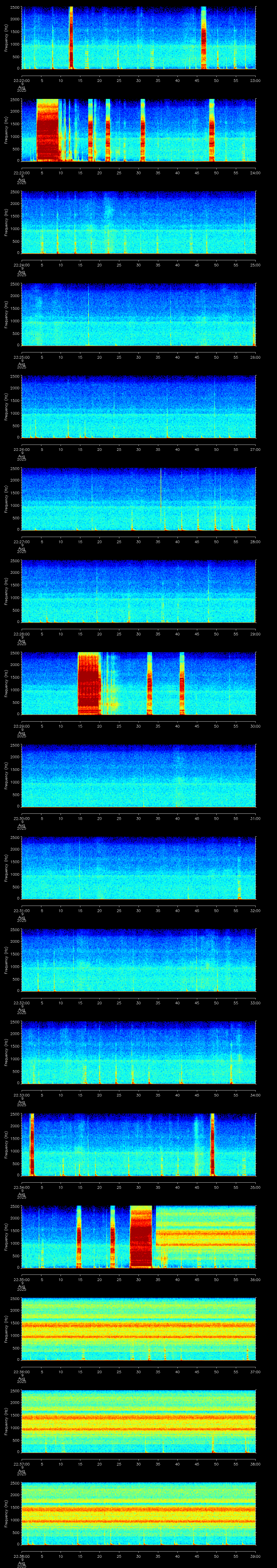Screen dimensions: 277x1568
Task: Click the spectrogram panel starting at 22:30:00
Action: (x=138, y=775)
